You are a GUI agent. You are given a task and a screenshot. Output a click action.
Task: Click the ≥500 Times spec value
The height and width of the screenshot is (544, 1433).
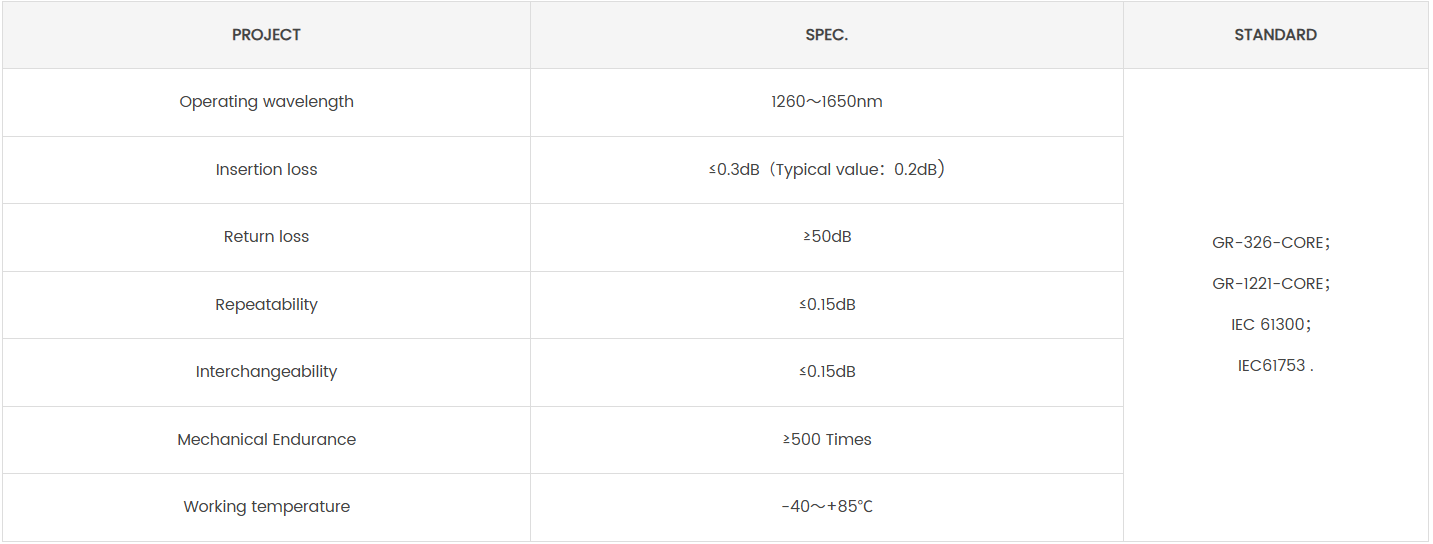tap(826, 440)
